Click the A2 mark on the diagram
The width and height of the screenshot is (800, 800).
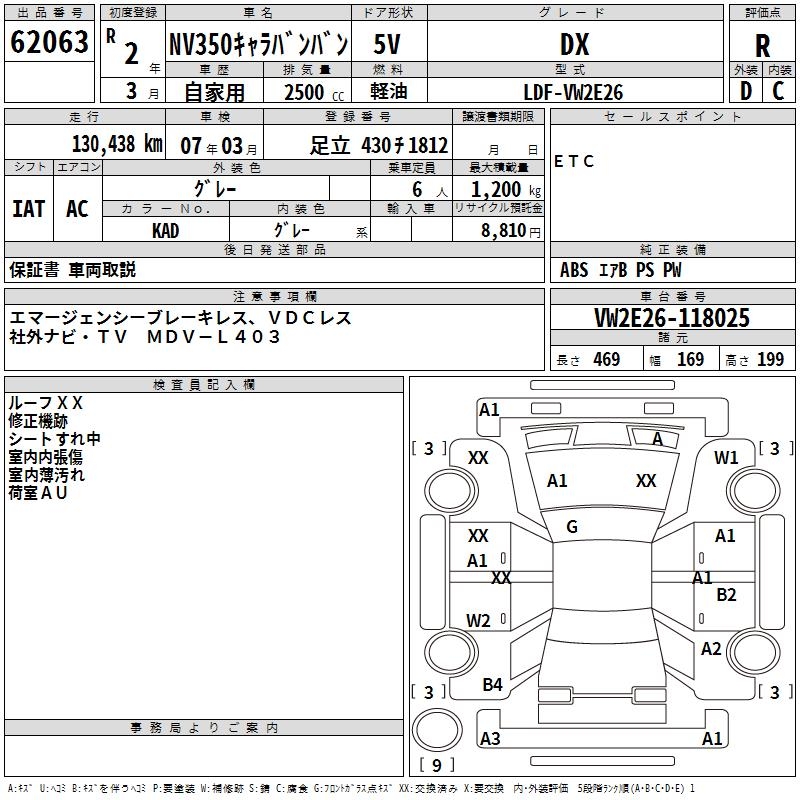click(x=711, y=649)
